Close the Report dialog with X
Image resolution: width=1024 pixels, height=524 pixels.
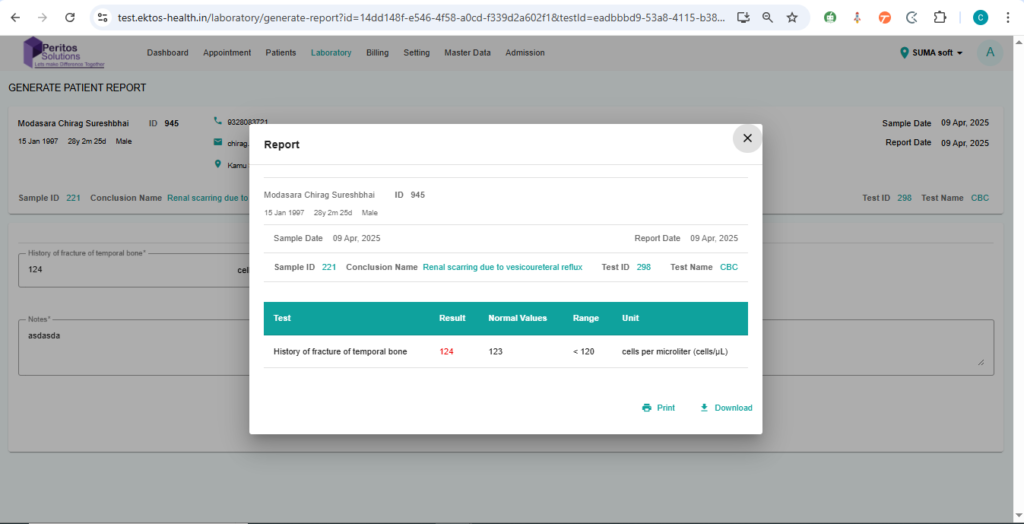click(x=747, y=138)
